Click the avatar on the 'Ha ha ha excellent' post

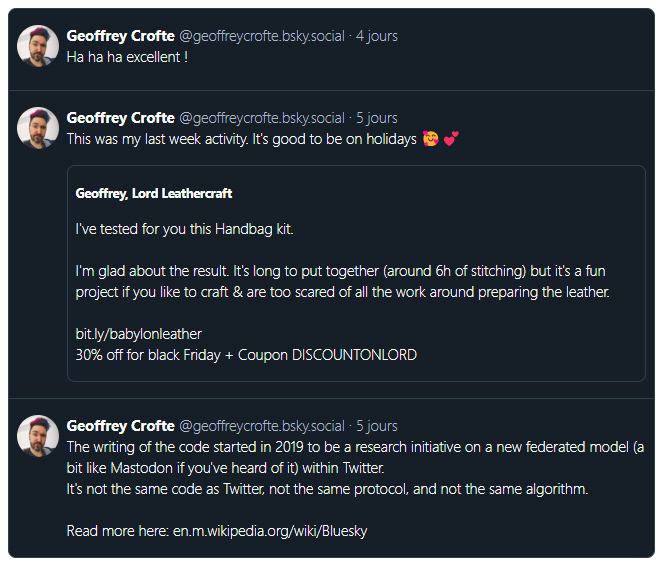click(38, 46)
